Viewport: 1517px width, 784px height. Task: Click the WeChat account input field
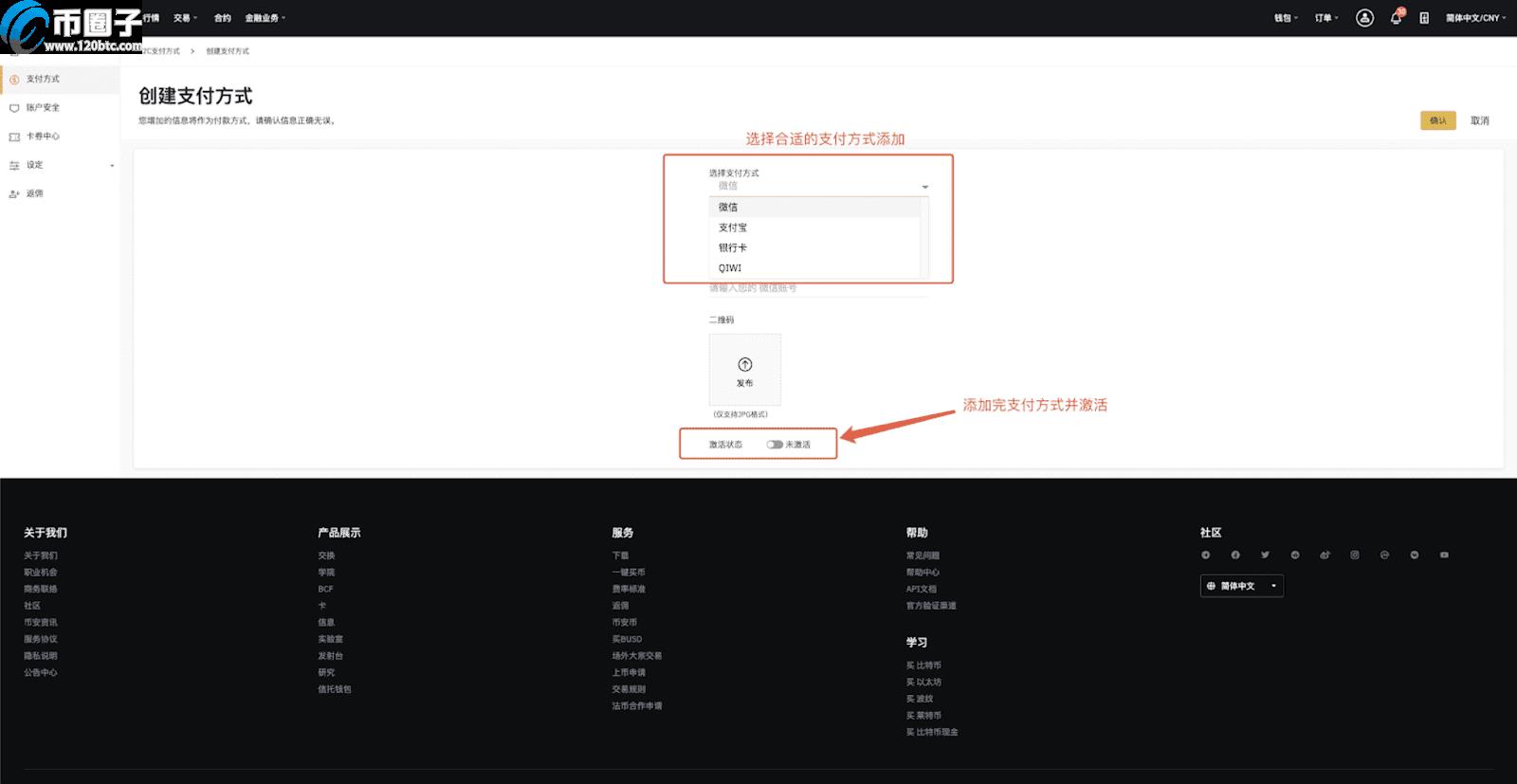click(x=818, y=288)
